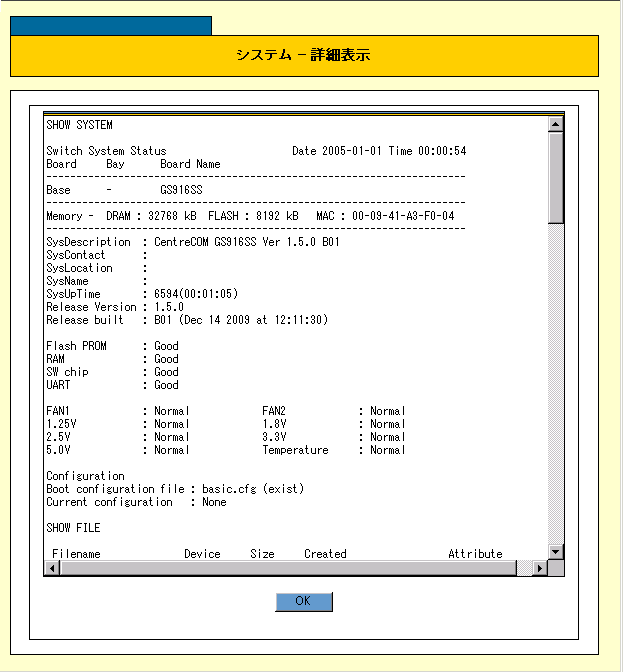Click the vertical scrollbar thumb
This screenshot has height=672, width=623.
coord(556,178)
